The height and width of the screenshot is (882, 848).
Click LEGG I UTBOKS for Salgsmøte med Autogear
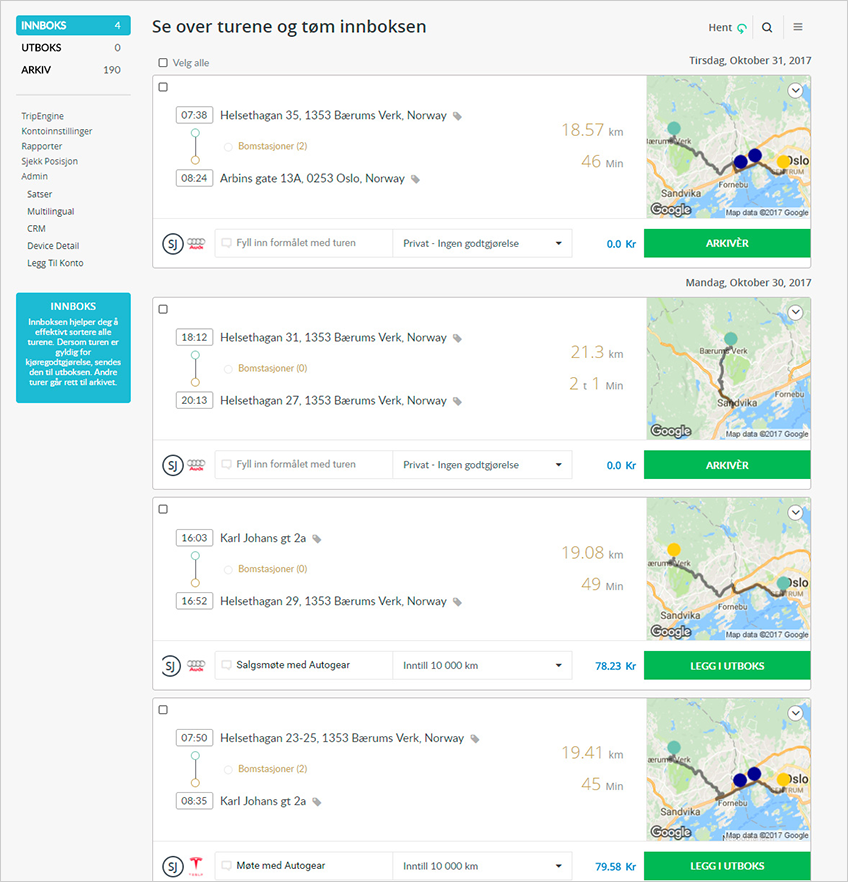(726, 665)
